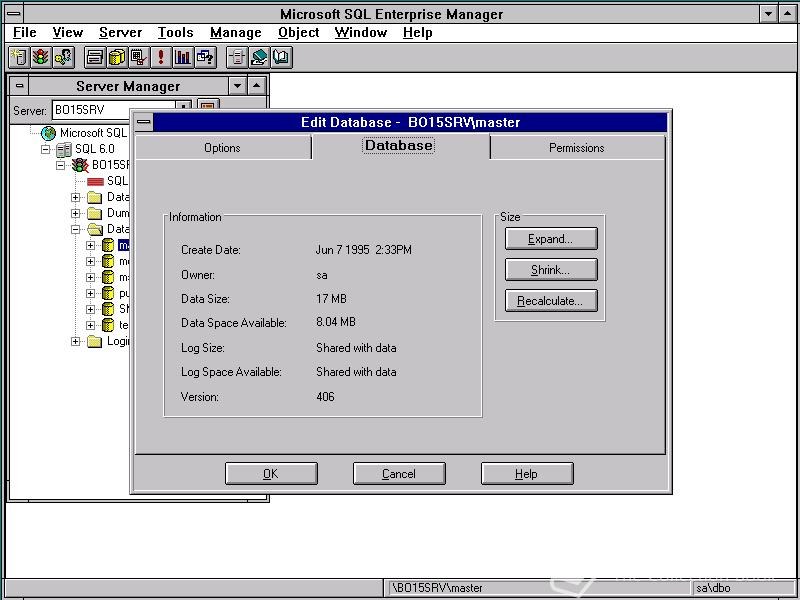Click the Expand... size button
Image resolution: width=800 pixels, height=600 pixels.
coord(551,239)
